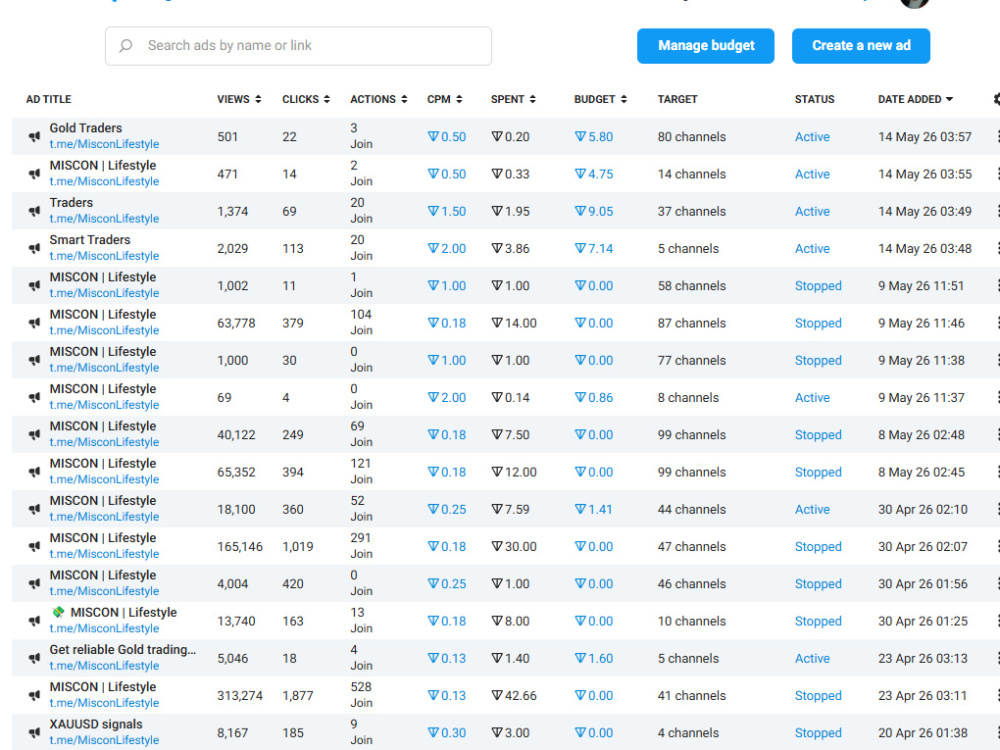
Task: Focus the Search ads by name or link field
Action: [298, 45]
